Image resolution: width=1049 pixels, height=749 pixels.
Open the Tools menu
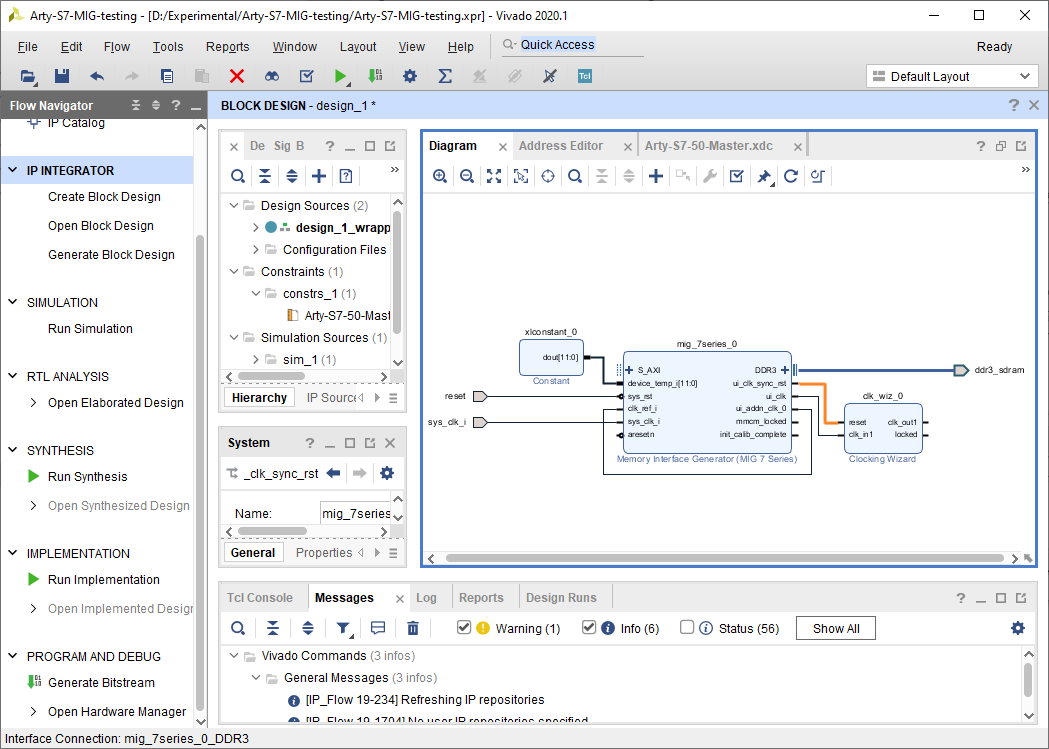(167, 47)
